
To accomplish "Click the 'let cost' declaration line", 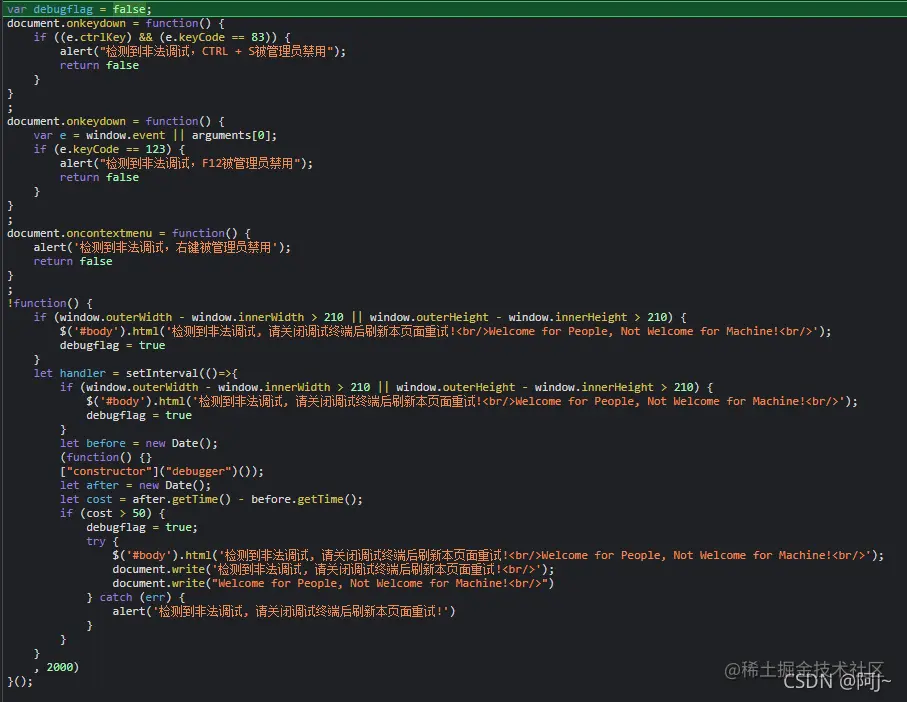I will [211, 500].
